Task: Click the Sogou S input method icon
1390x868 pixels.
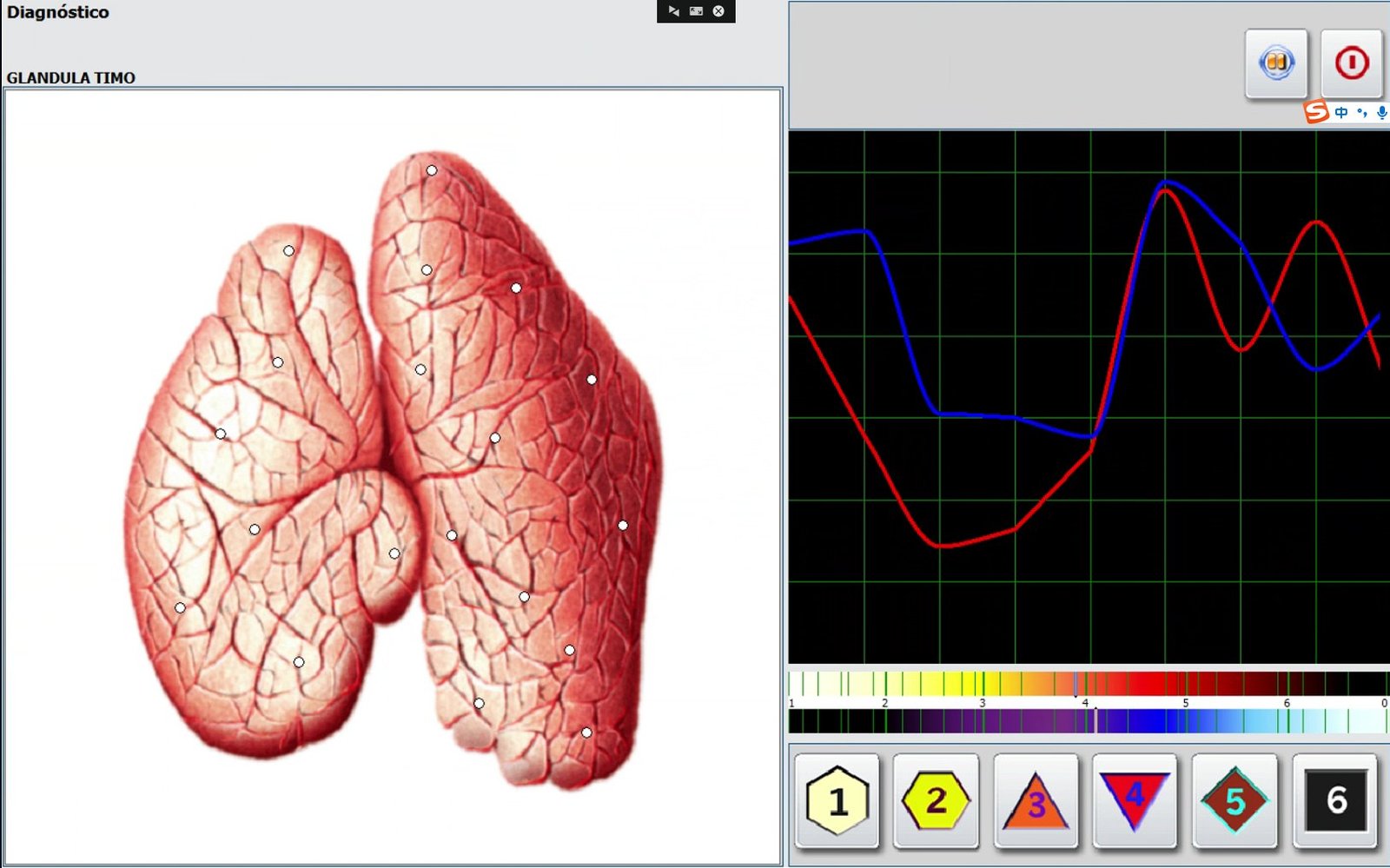Action: pos(1316,112)
